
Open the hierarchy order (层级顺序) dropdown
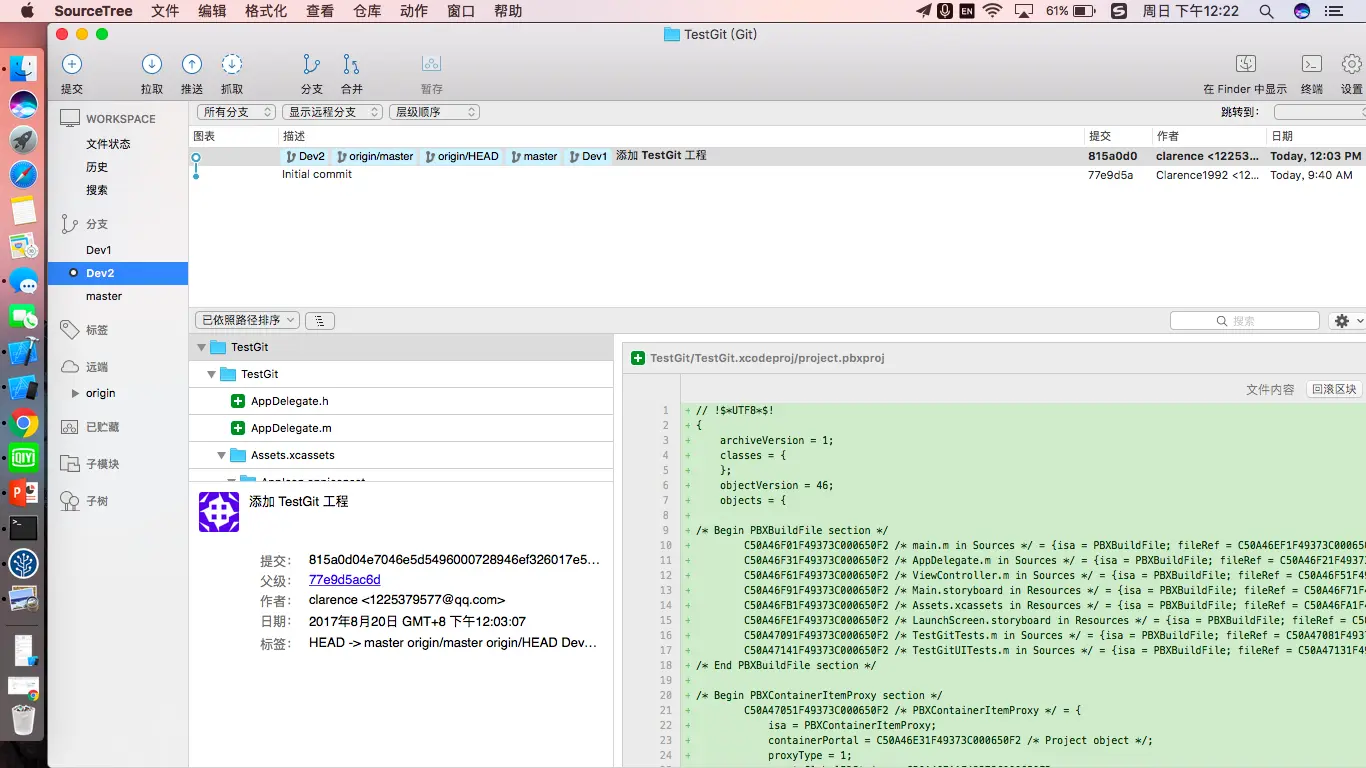click(x=434, y=112)
